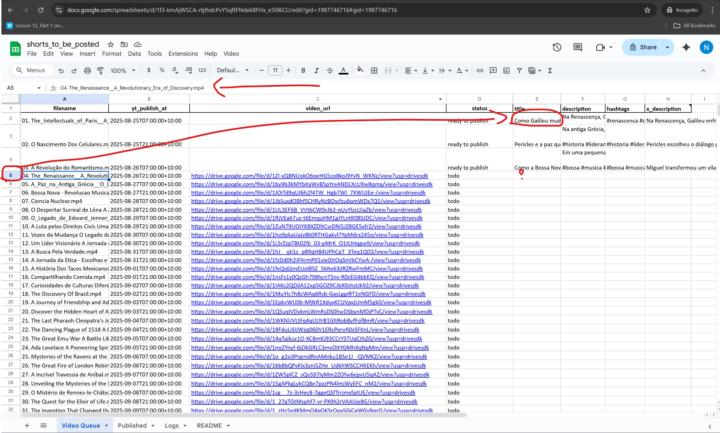This screenshot has width=720, height=433.
Task: Open the filter views dropdown
Action: point(534,71)
